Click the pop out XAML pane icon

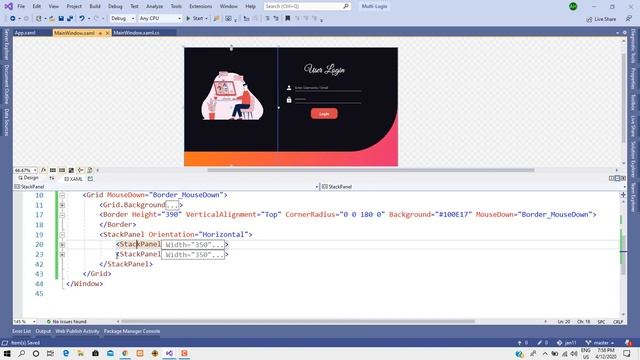click(x=90, y=179)
